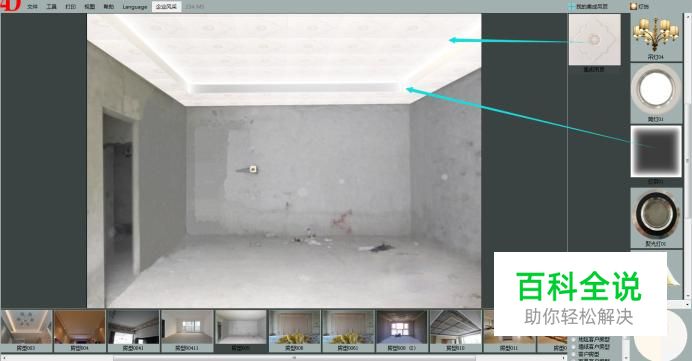Click the red 4D logo

tap(10, 5)
